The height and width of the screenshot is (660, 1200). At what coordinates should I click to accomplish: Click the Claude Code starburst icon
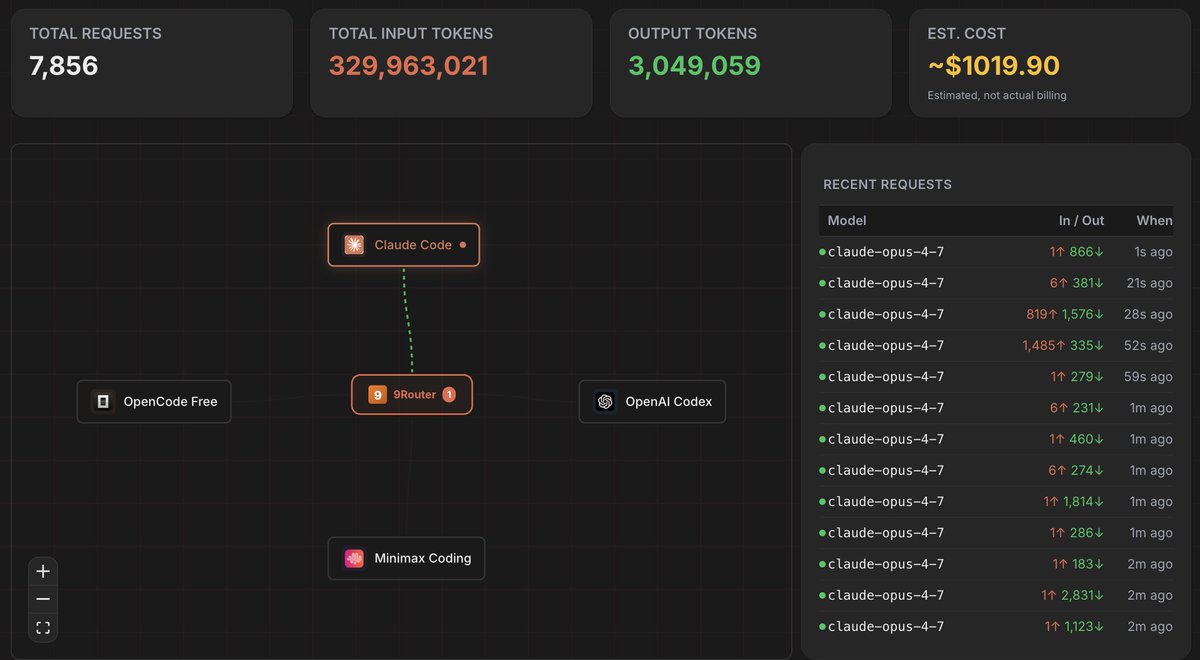[354, 245]
